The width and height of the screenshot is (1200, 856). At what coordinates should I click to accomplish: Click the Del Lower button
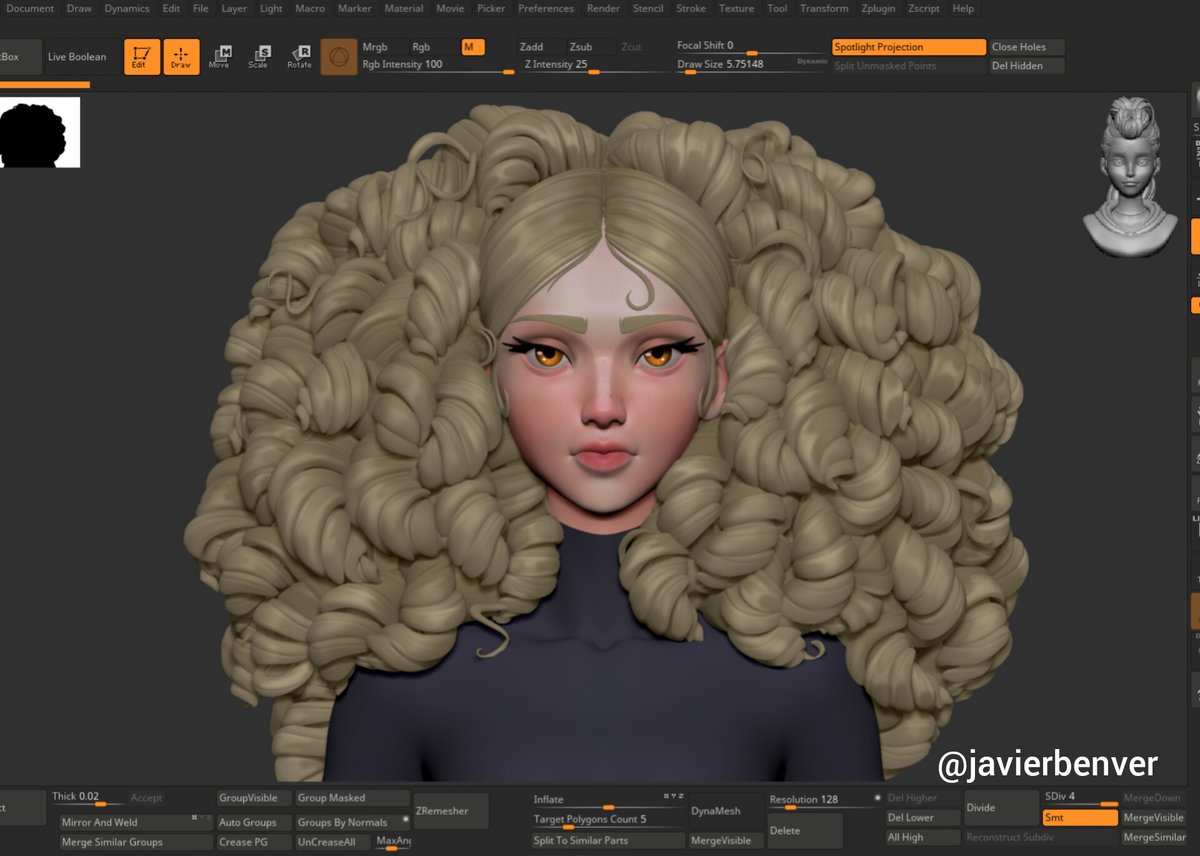tap(923, 818)
